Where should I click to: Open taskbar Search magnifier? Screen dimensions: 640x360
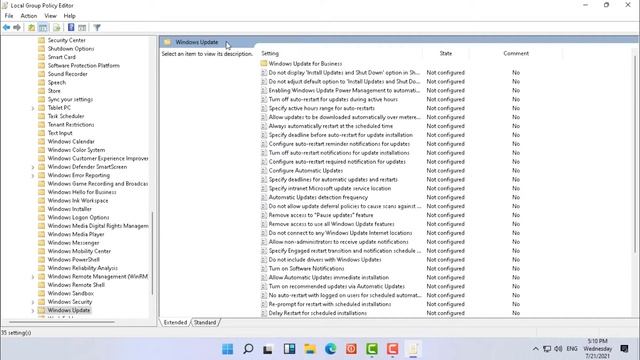click(248, 349)
